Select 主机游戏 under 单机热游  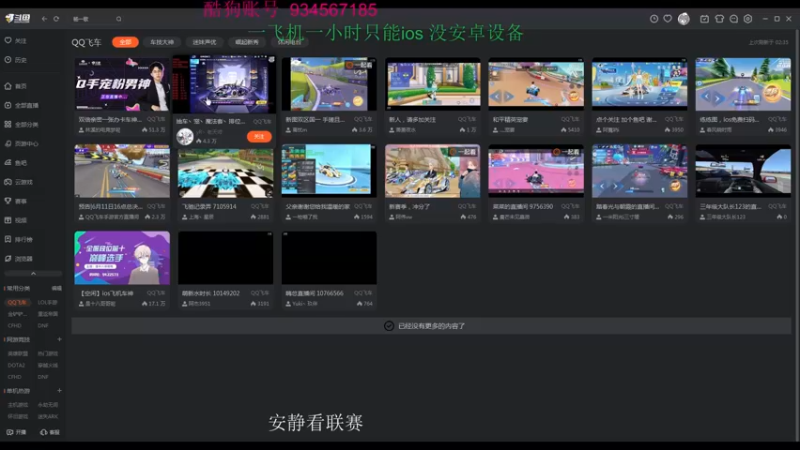coord(18,405)
